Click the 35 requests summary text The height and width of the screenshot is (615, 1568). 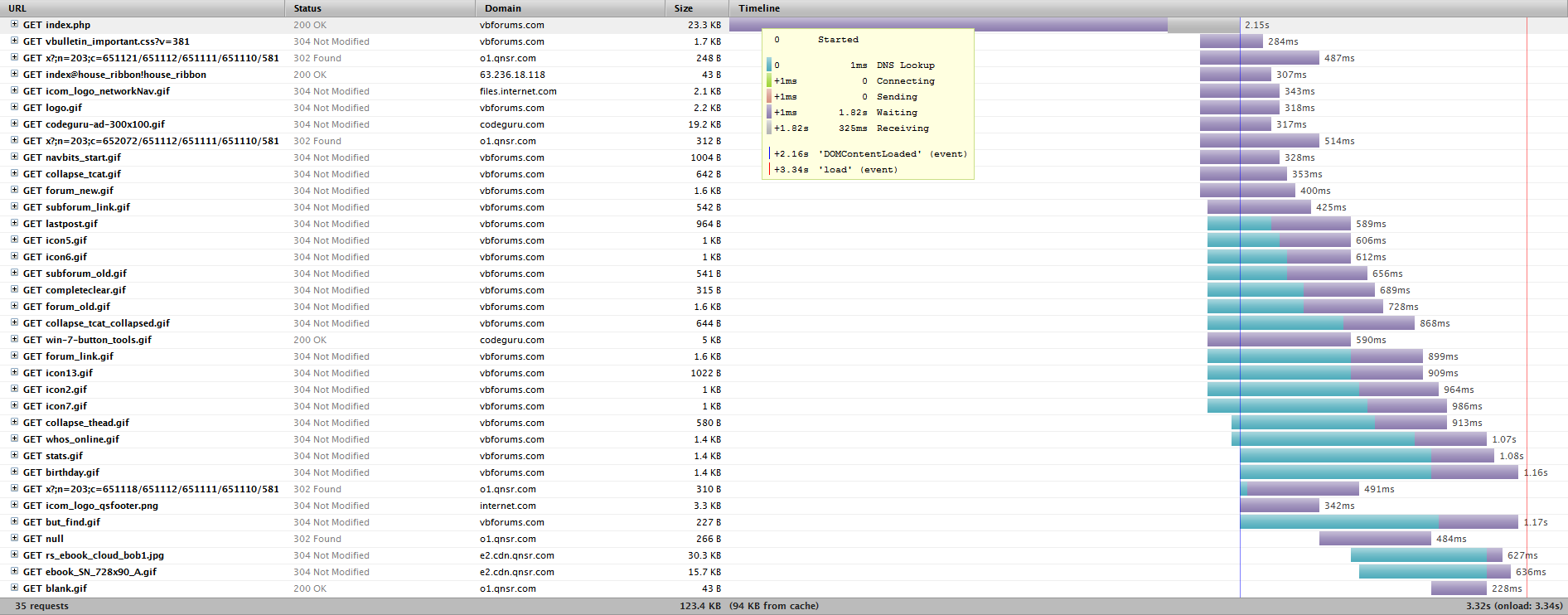click(41, 606)
